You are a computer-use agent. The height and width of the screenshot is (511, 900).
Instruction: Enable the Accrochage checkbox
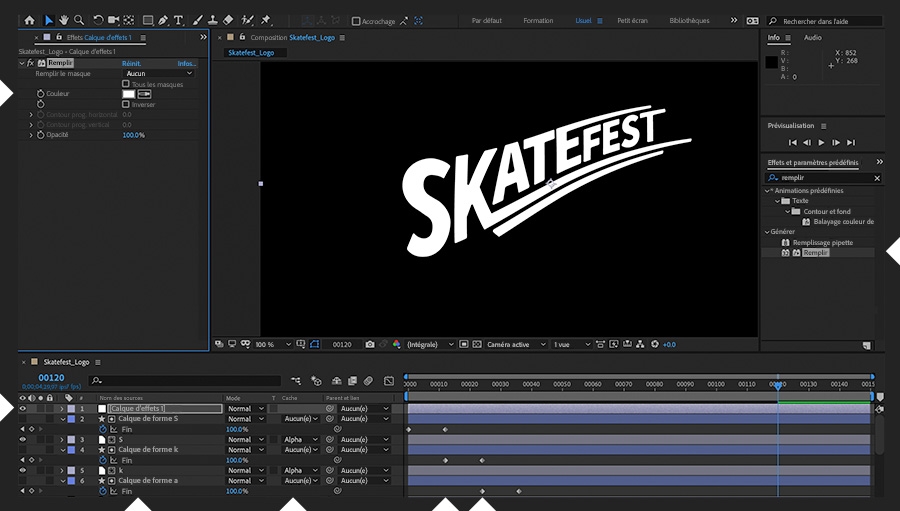click(x=356, y=21)
